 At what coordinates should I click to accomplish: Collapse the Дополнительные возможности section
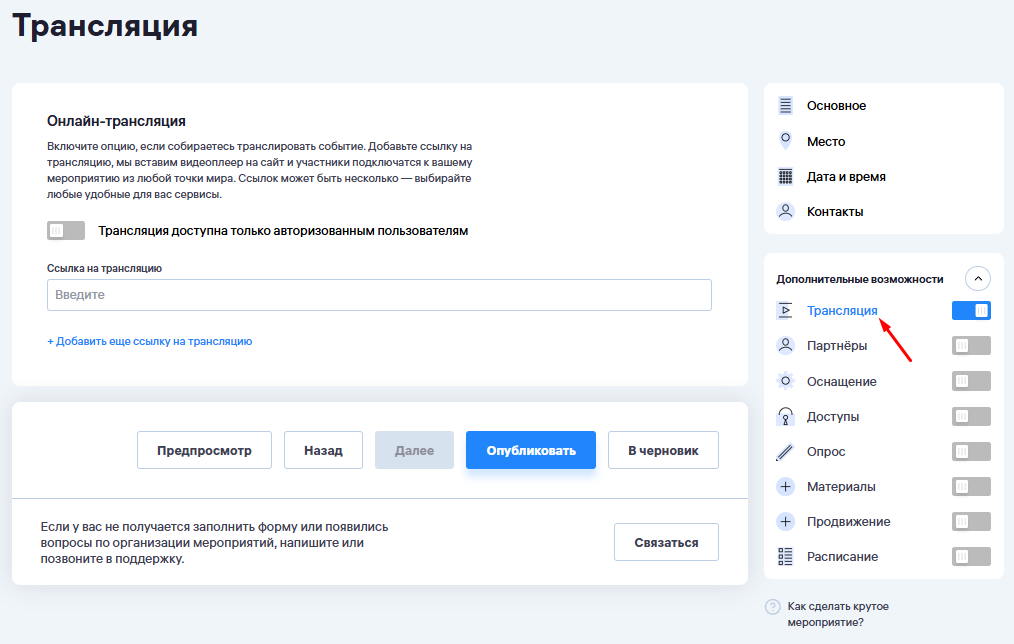pos(978,279)
